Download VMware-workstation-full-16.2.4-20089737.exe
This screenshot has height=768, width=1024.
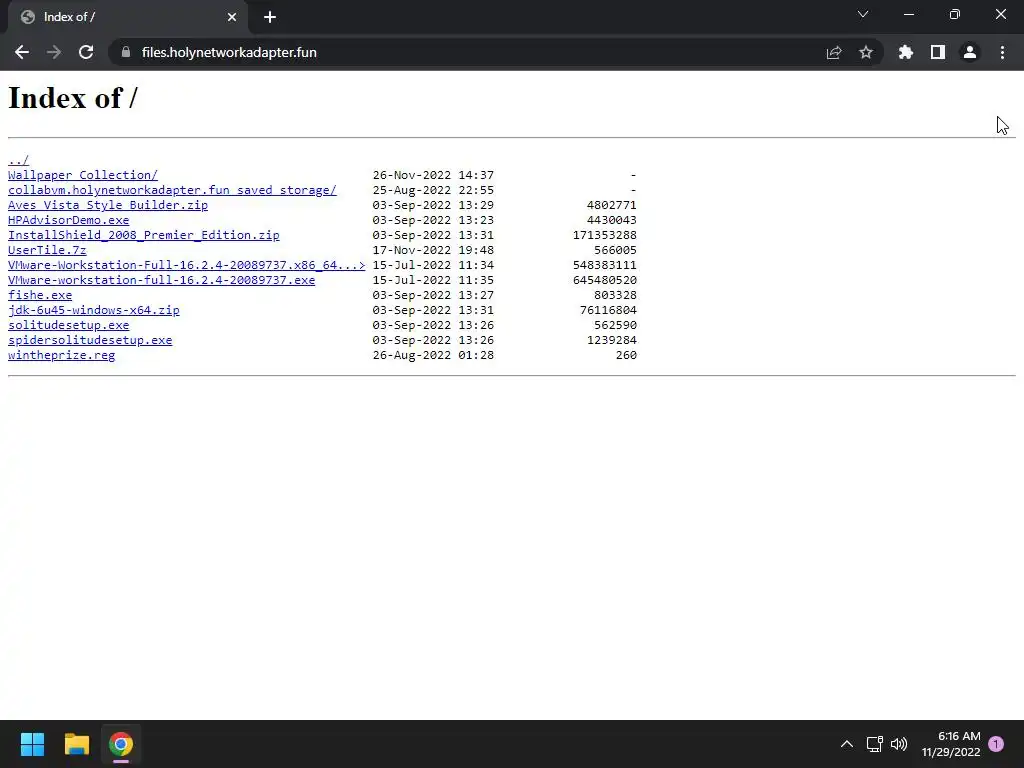pos(161,280)
